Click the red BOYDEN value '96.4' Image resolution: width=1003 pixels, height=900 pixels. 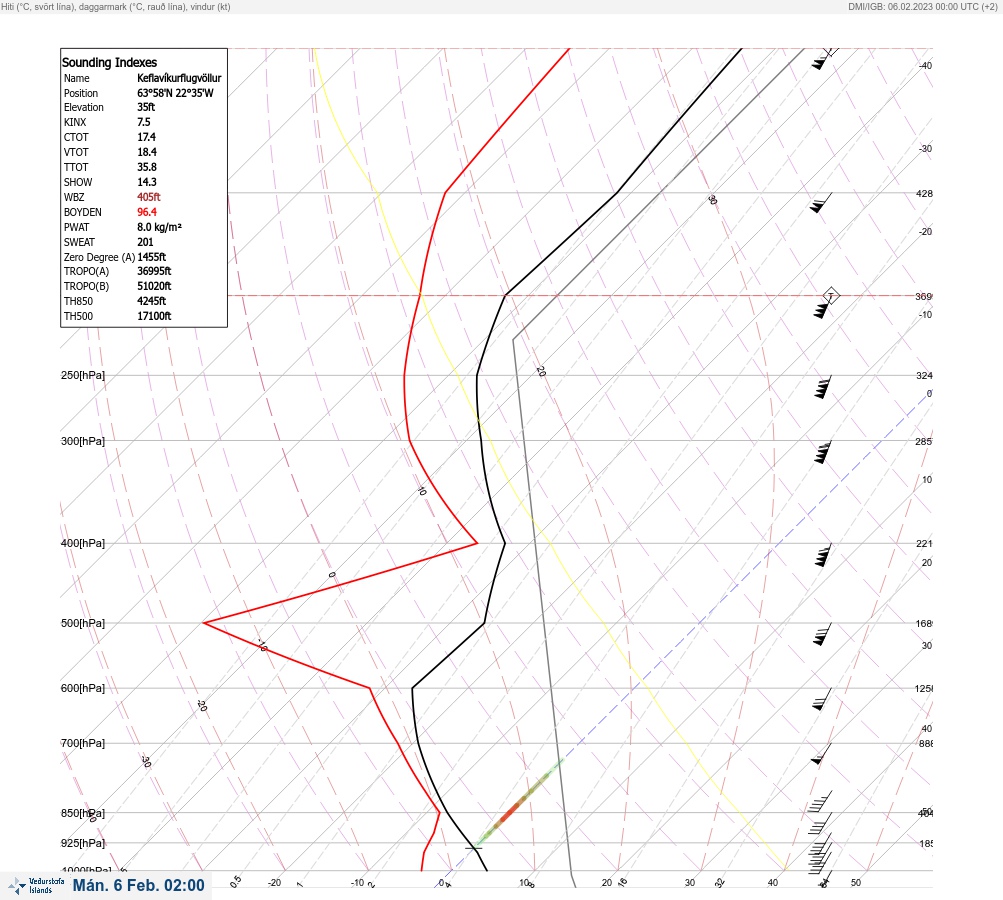146,212
